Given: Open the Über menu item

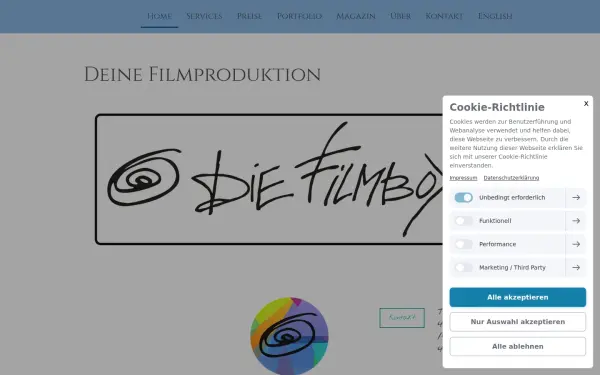Looking at the screenshot, I should point(400,16).
